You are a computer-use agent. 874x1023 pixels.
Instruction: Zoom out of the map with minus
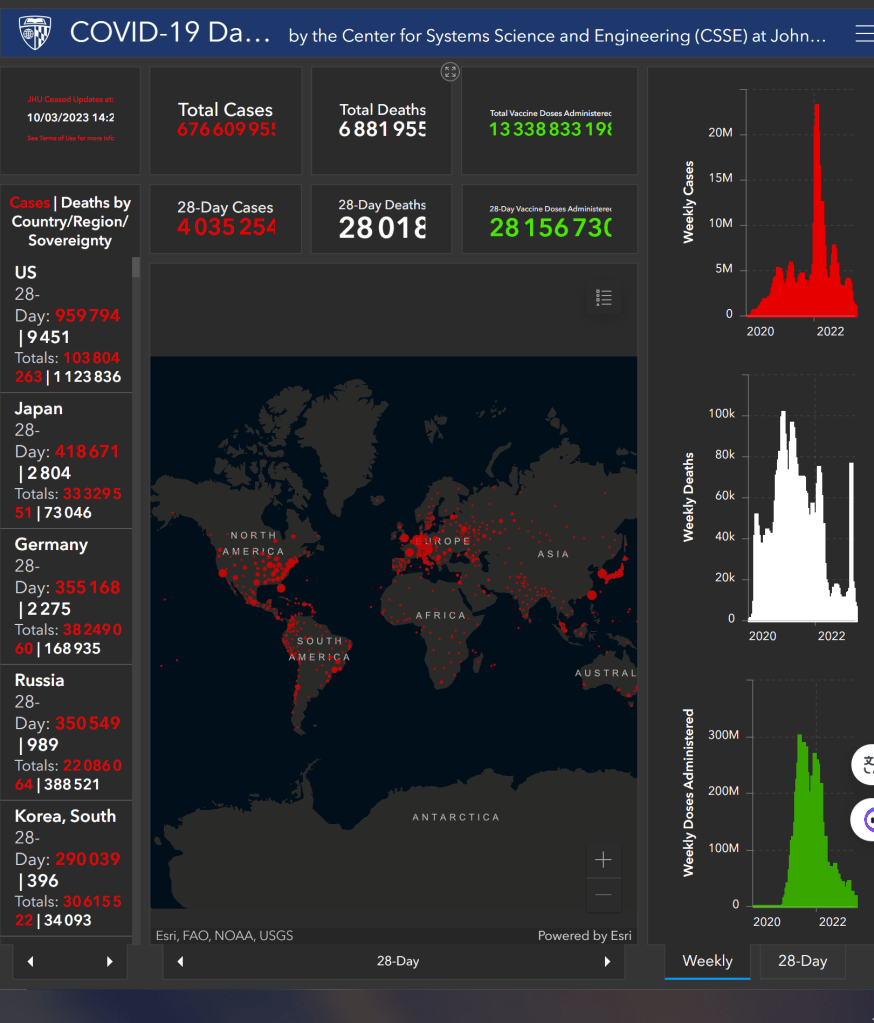603,895
